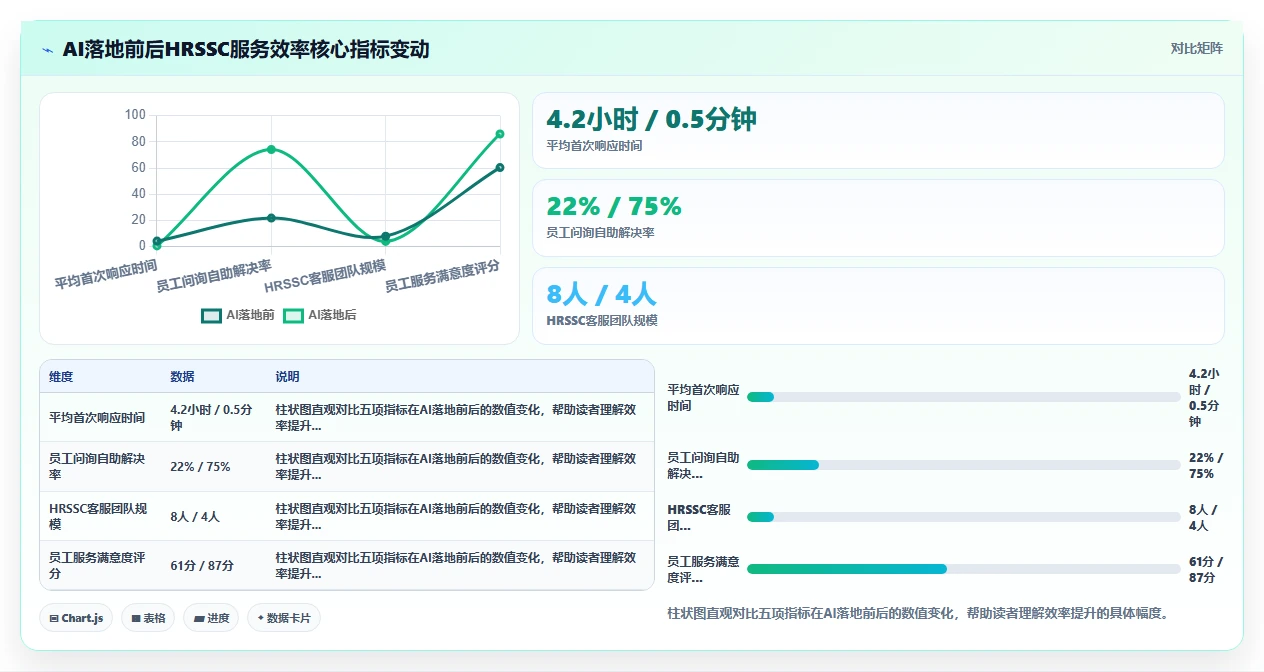The image size is (1264, 672).
Task: Click the Chart.js tag icon
Action: (54, 619)
